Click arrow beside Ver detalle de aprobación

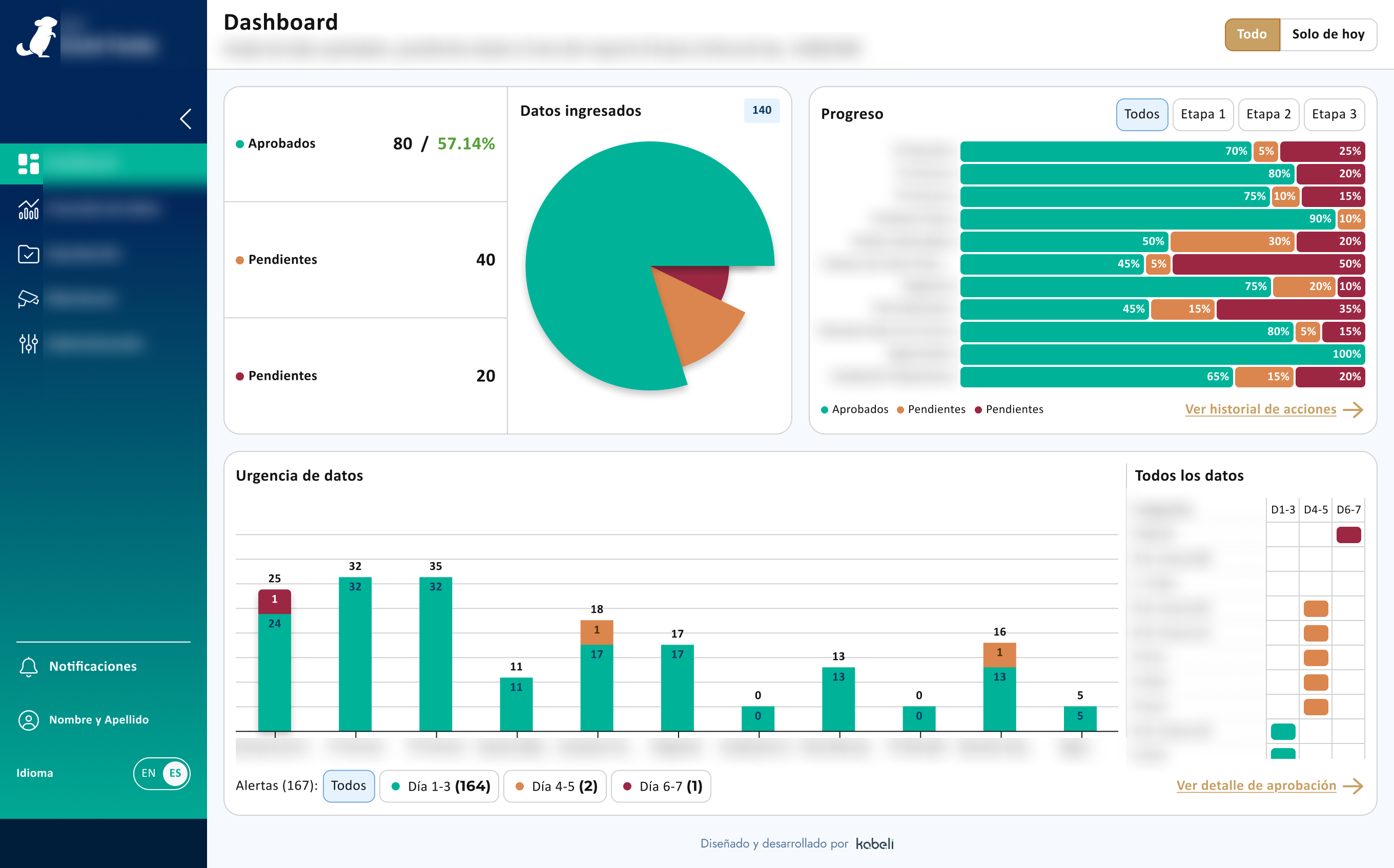coord(1353,786)
